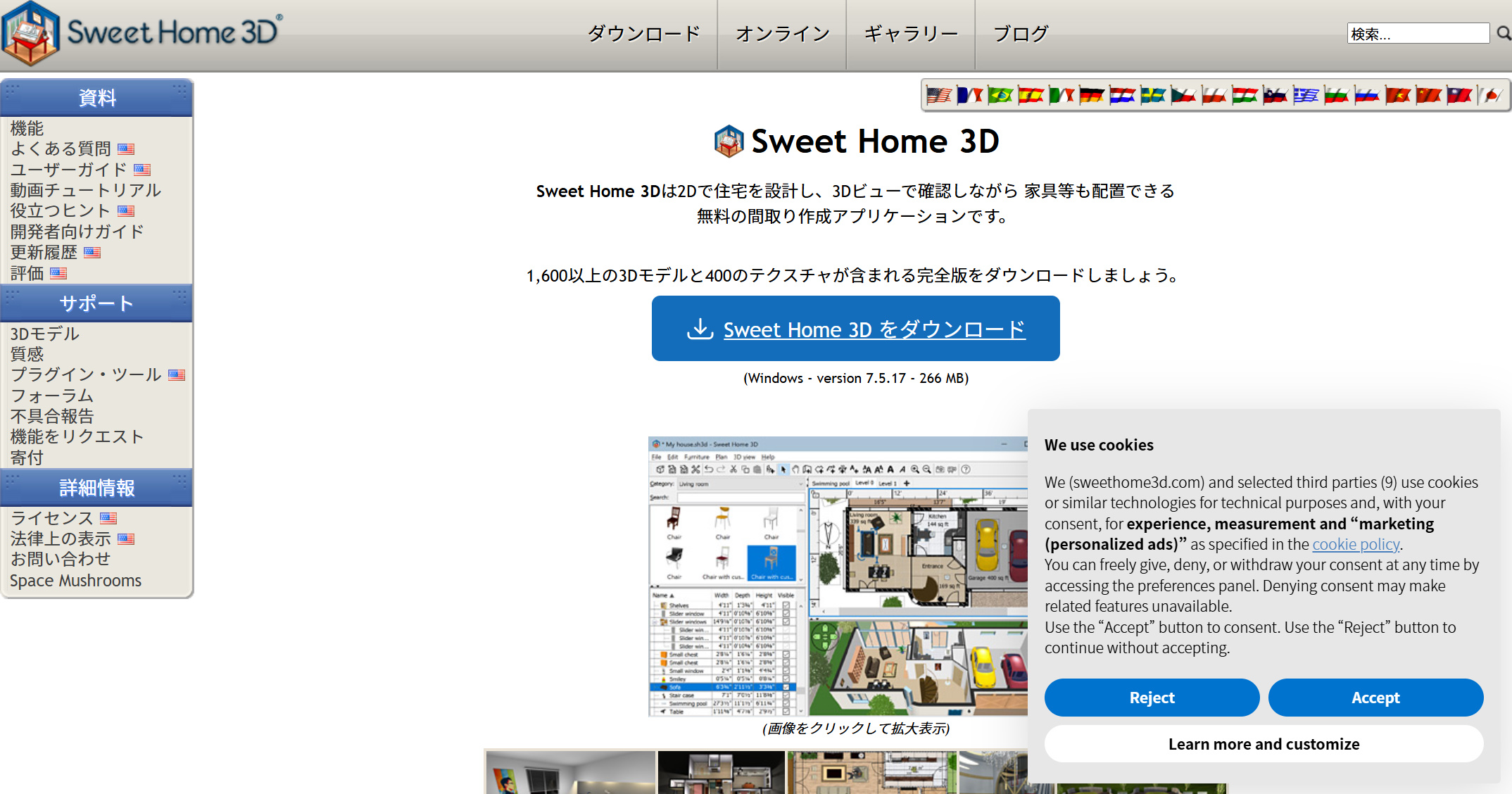Switch to Polish via its flag
Screen dimensions: 1512x794
1214,95
